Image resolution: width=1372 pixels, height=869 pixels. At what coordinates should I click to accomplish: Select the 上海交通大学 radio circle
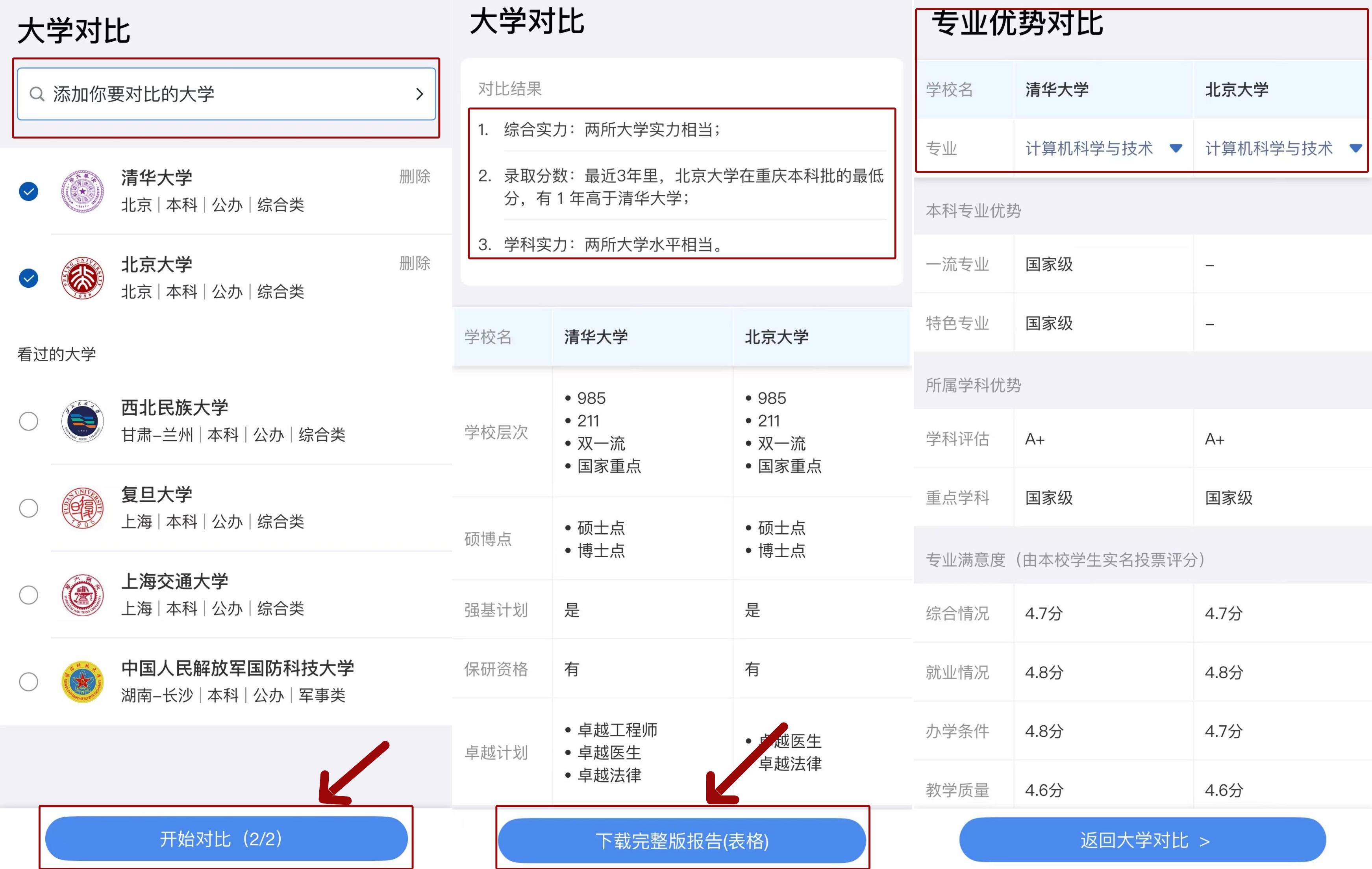(28, 595)
